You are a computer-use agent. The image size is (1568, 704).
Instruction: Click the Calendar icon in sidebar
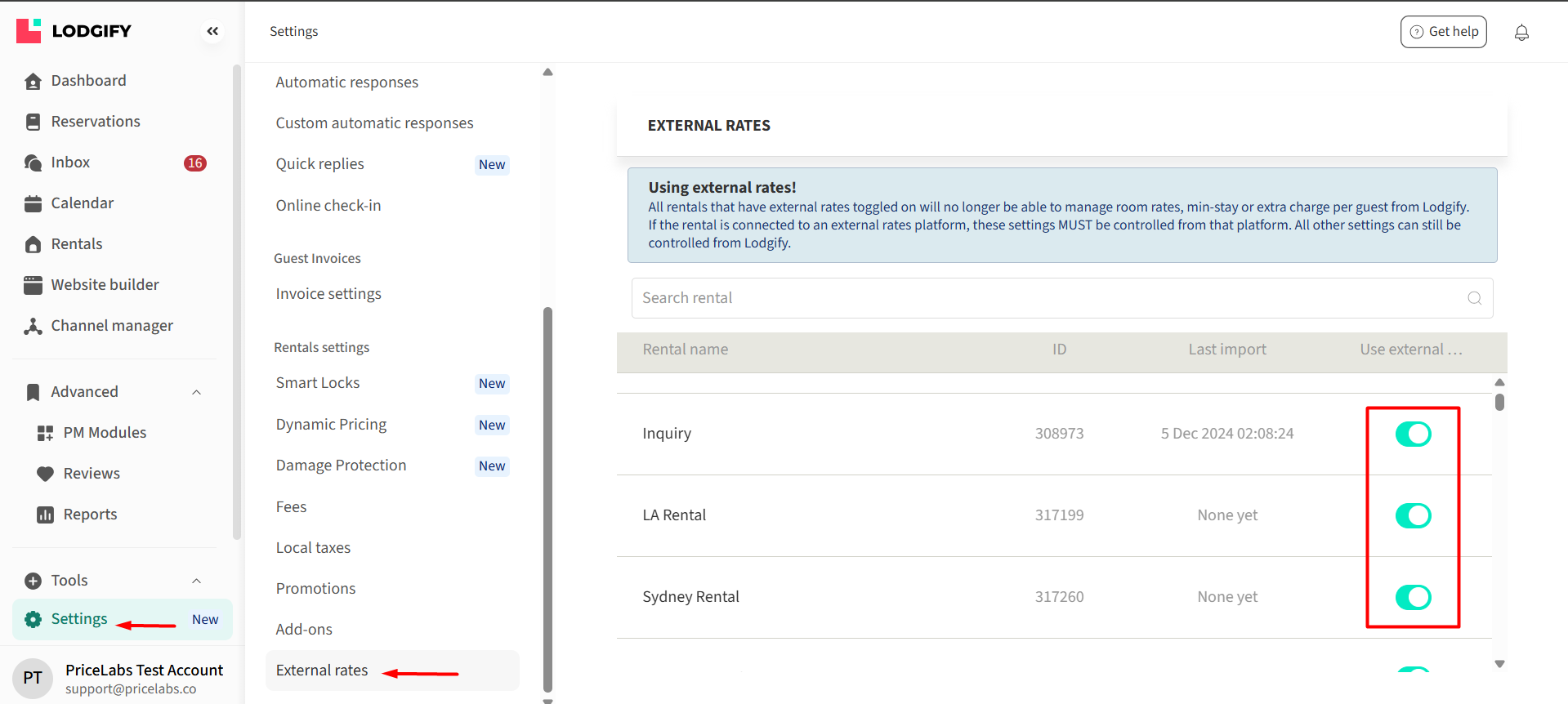(33, 203)
